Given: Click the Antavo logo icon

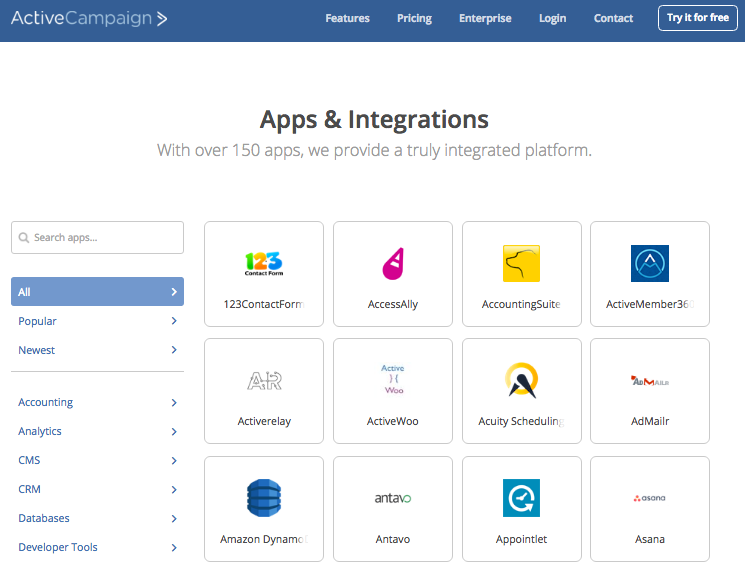Looking at the screenshot, I should [x=393, y=498].
